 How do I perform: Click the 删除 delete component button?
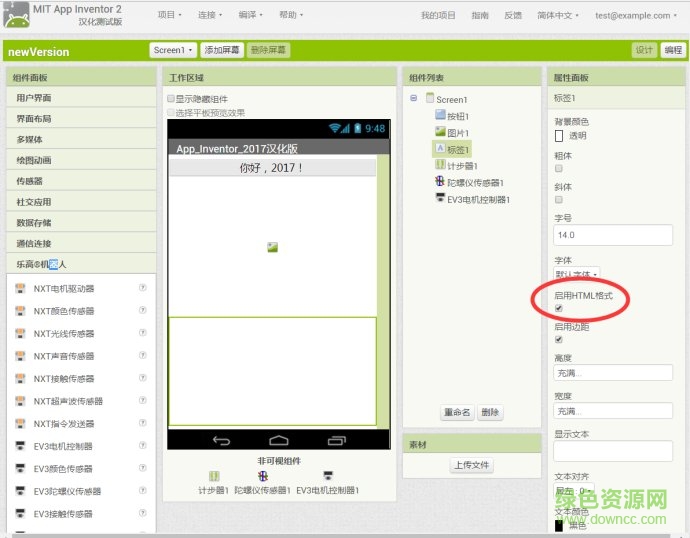[490, 412]
